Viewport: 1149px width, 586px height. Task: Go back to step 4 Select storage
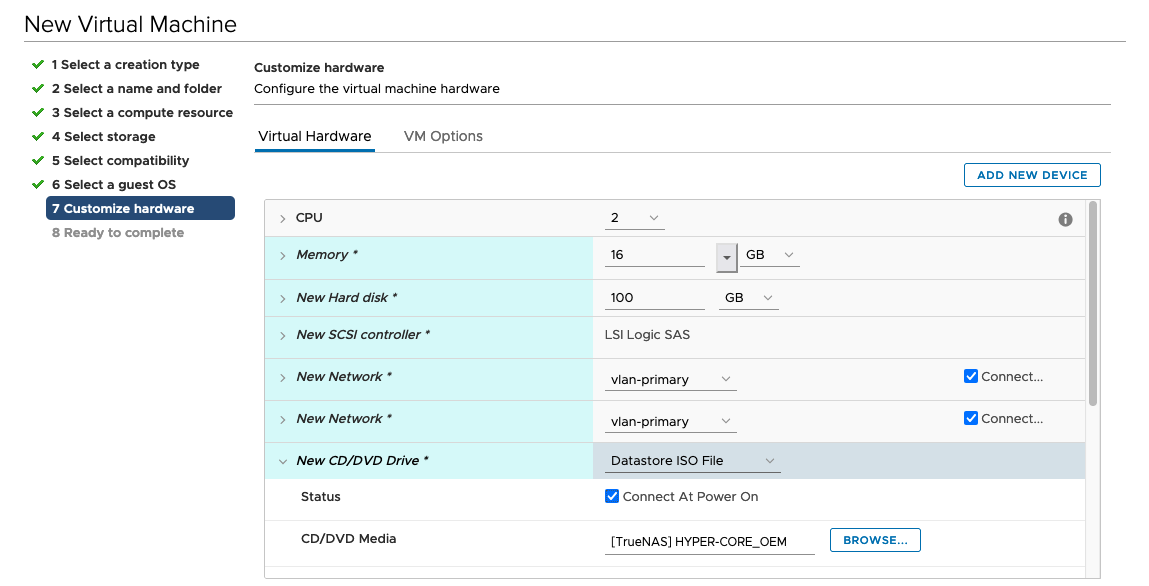[x=103, y=137]
